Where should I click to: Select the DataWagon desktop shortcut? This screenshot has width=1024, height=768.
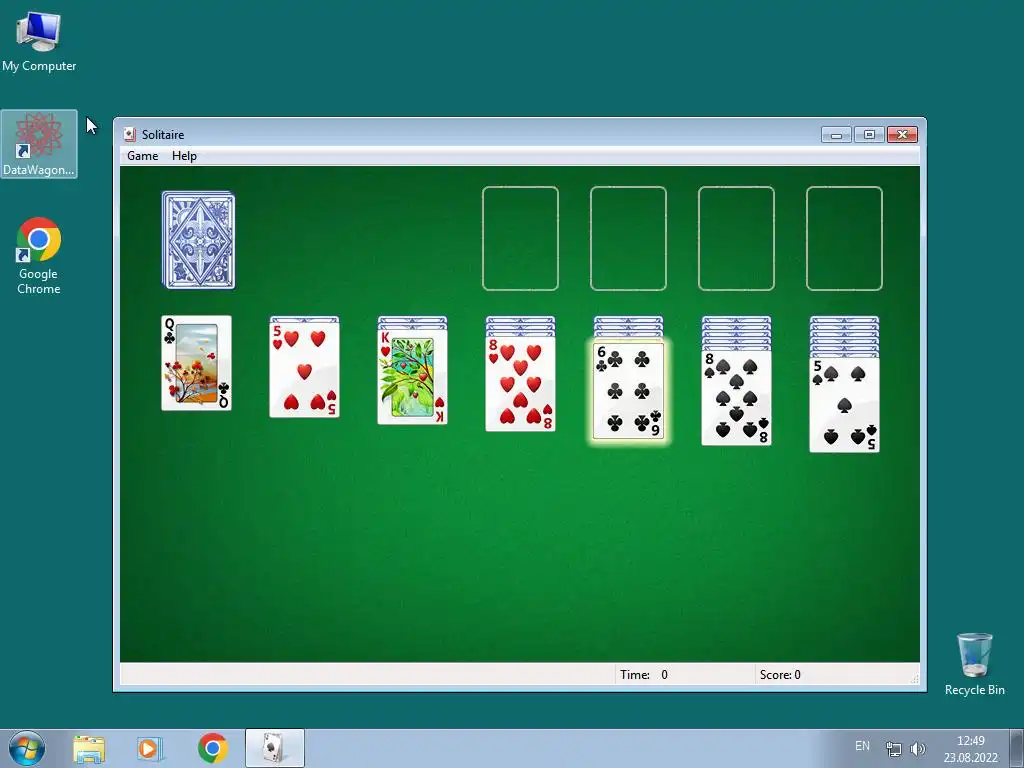coord(39,144)
